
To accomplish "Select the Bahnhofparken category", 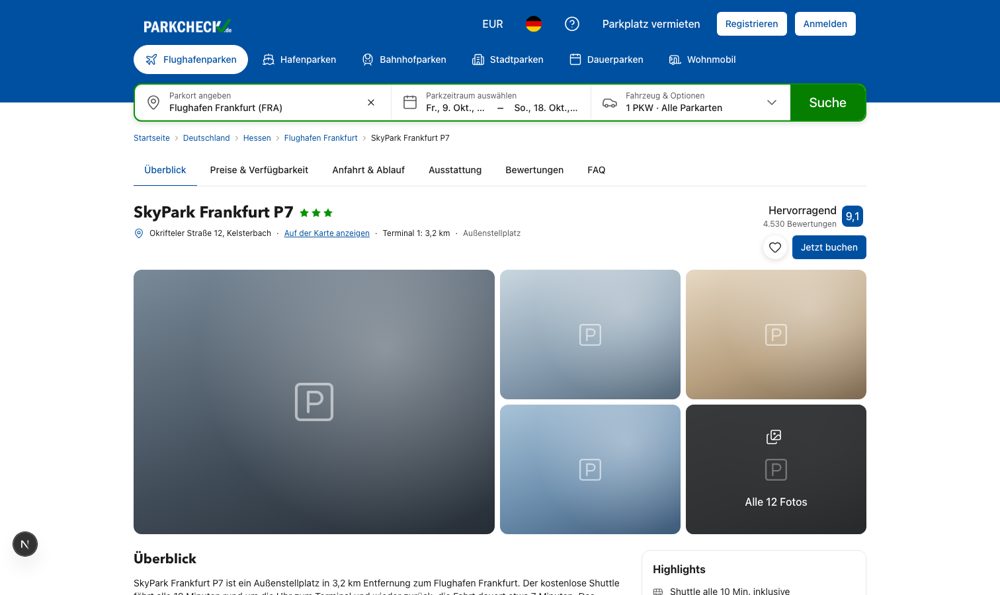I will click(404, 59).
